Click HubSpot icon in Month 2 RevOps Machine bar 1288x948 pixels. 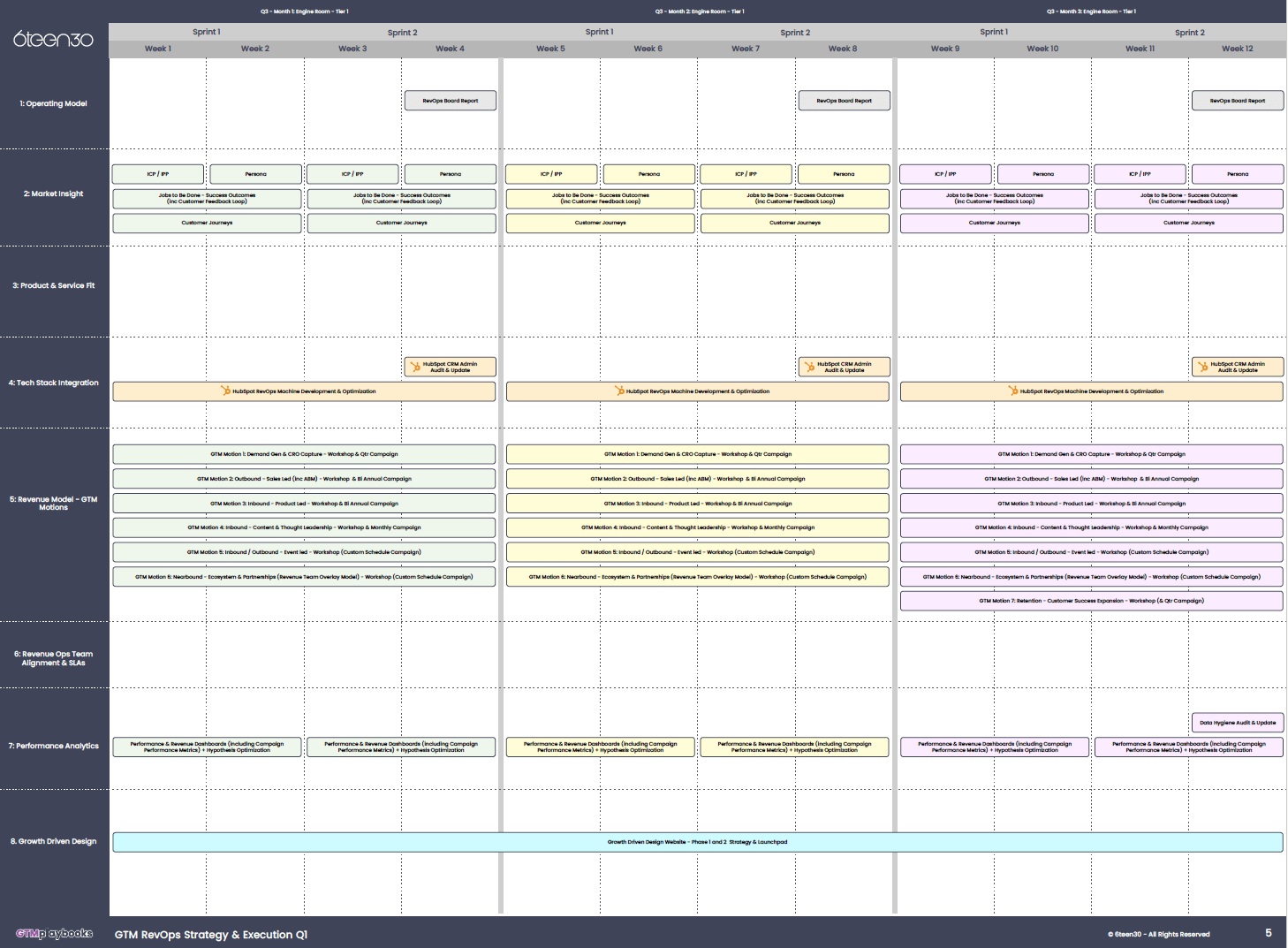pos(619,391)
